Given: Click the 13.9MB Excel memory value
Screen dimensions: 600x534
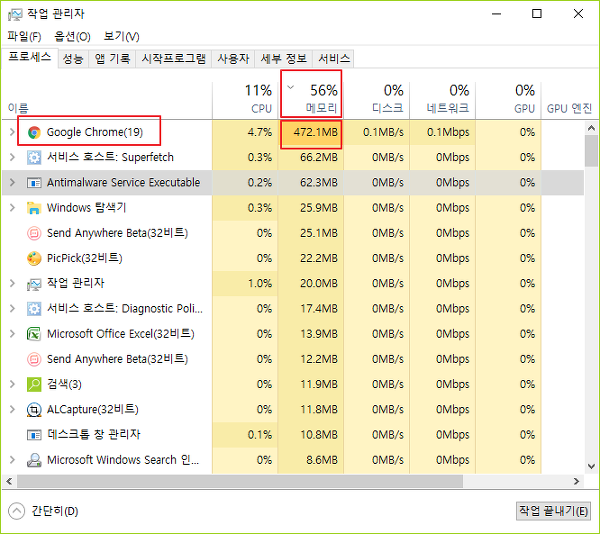Looking at the screenshot, I should pos(319,334).
